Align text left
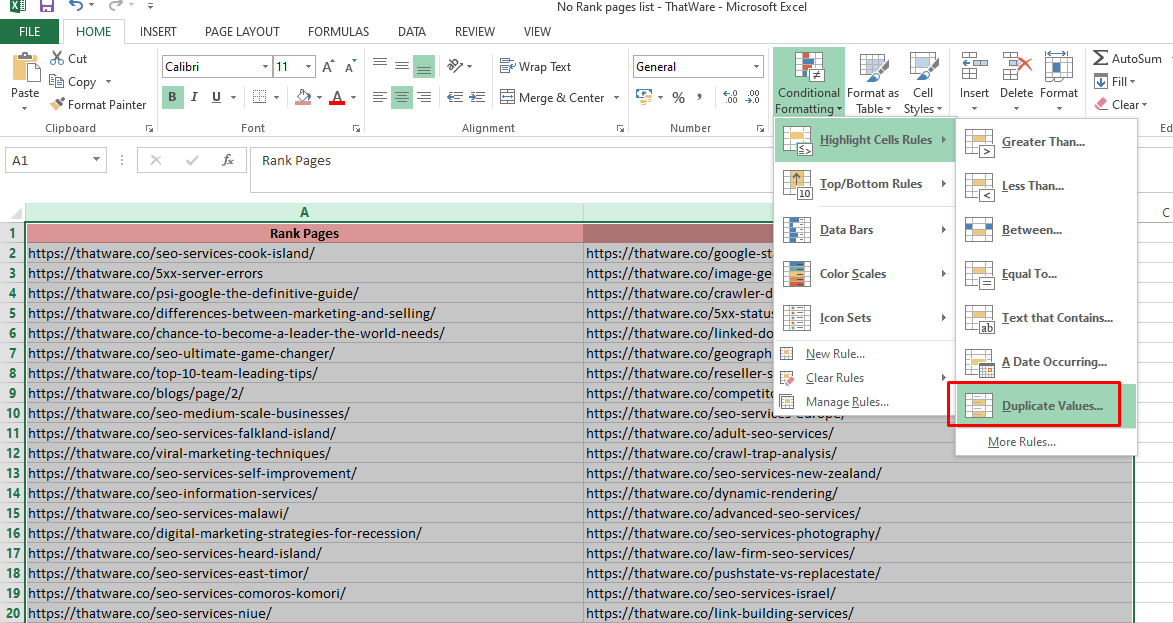This screenshot has width=1173, height=623. coord(380,97)
